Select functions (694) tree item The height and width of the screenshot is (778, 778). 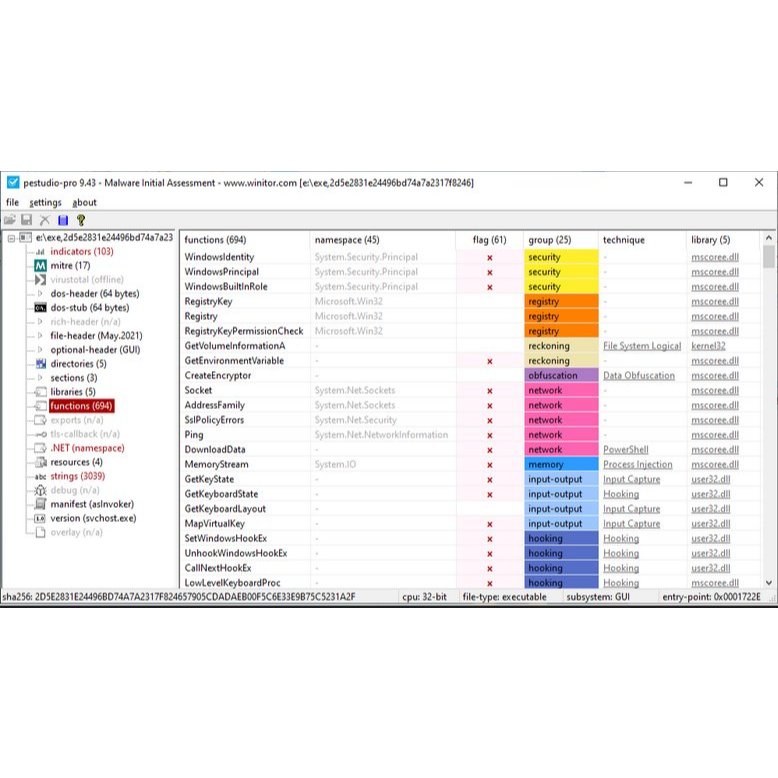point(81,406)
